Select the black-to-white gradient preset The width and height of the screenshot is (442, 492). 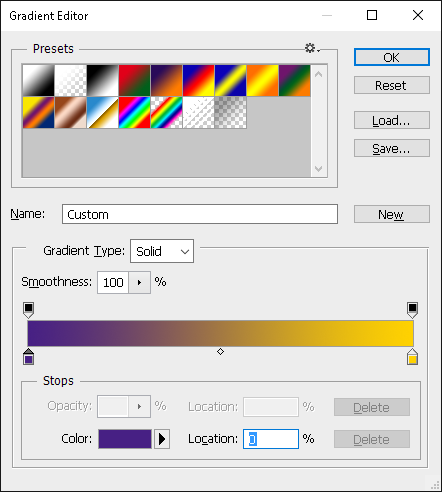coord(102,80)
